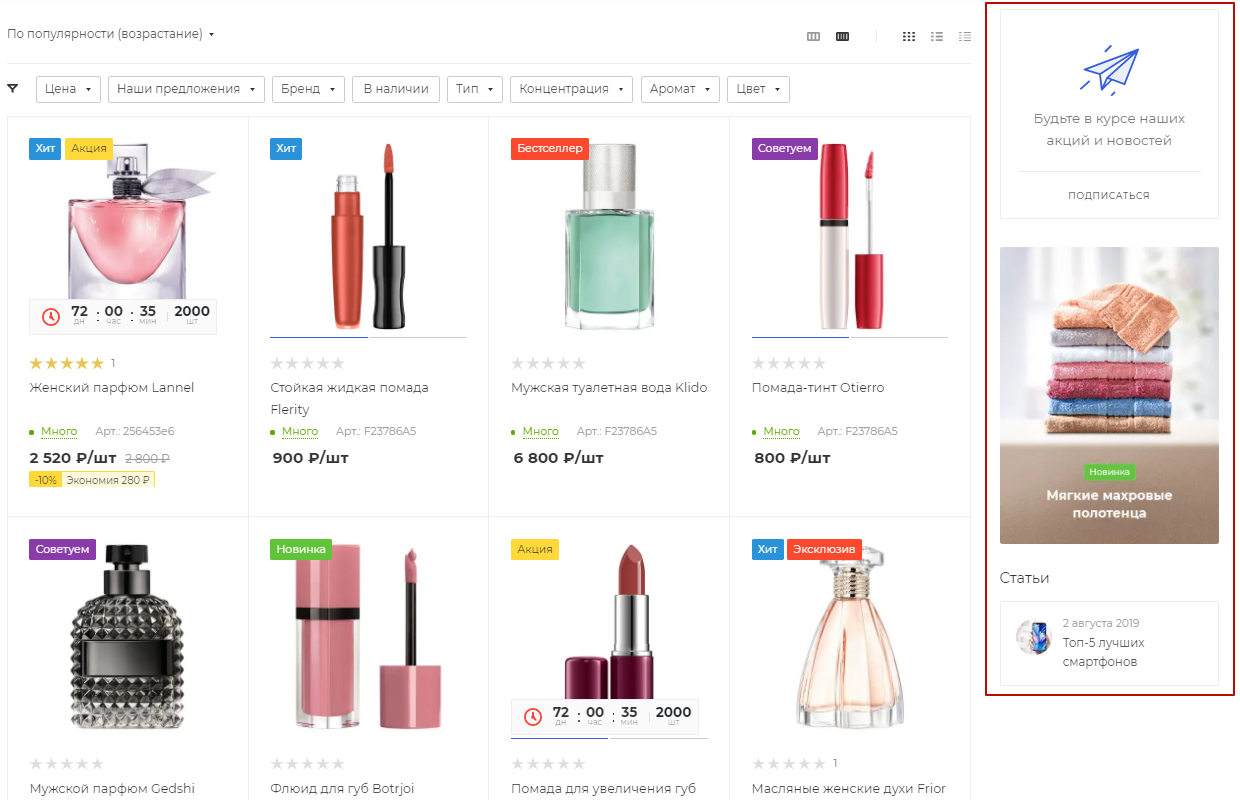Image resolution: width=1240 pixels, height=800 pixels.
Task: Rate Мужской парфюм Gedshi five stars
Action: pyautogui.click(x=97, y=763)
